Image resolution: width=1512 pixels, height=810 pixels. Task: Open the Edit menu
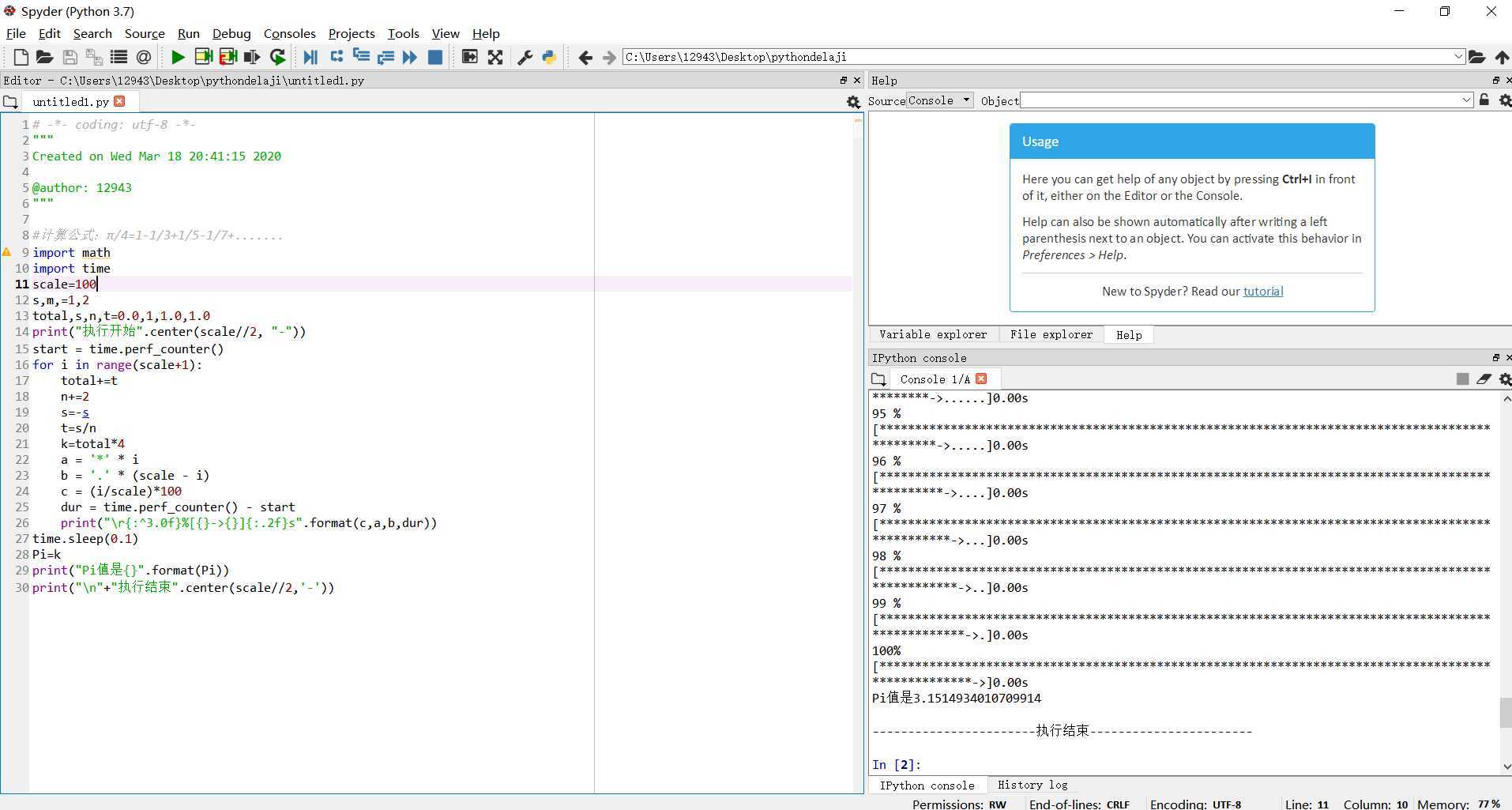pos(49,33)
